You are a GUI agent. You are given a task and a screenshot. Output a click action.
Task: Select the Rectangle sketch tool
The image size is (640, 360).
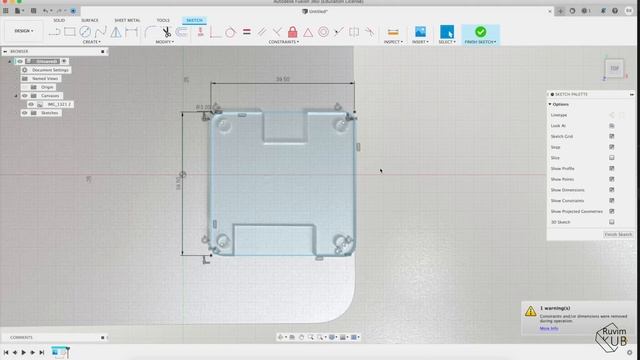coord(69,32)
